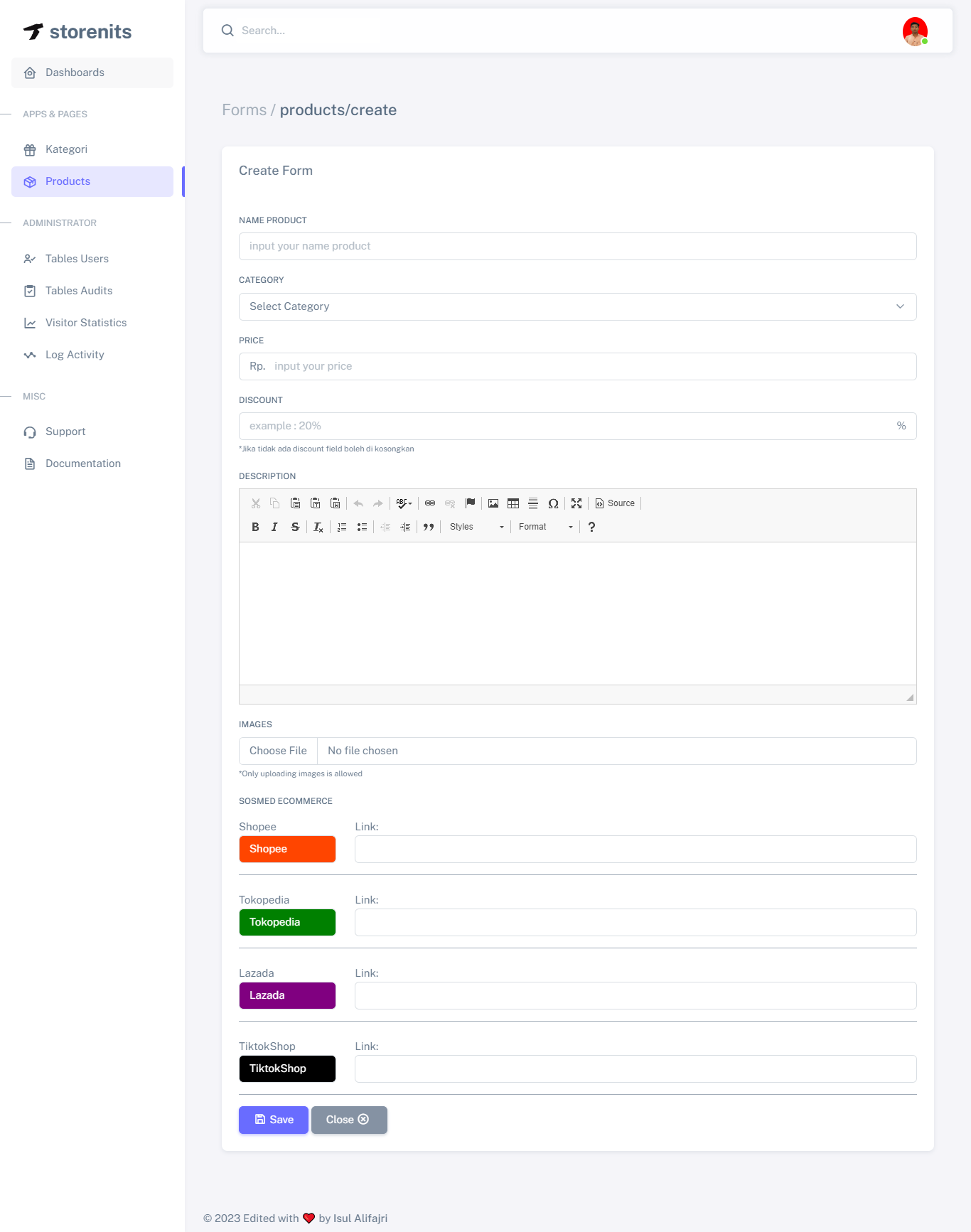
Task: Toggle italic text in editor toolbar
Action: pyautogui.click(x=274, y=527)
